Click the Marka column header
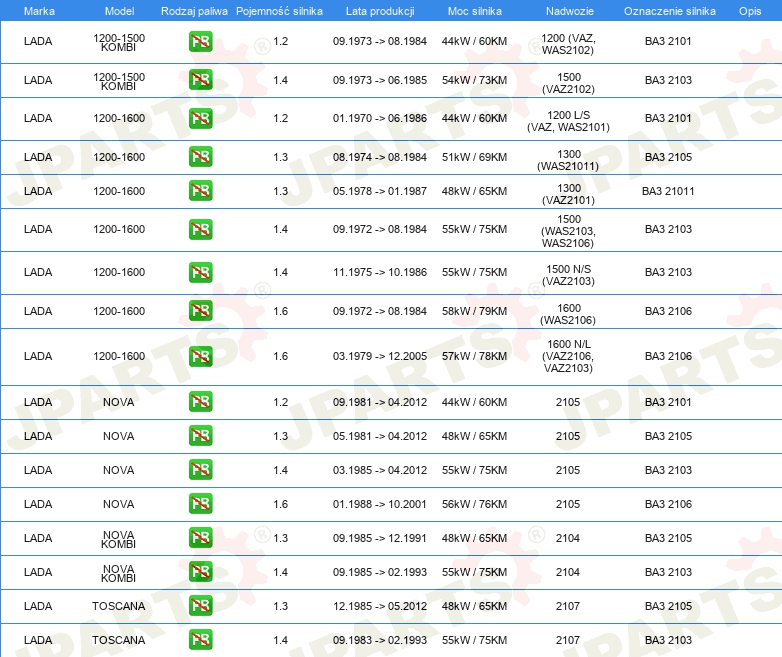The width and height of the screenshot is (782, 657). pos(39,11)
